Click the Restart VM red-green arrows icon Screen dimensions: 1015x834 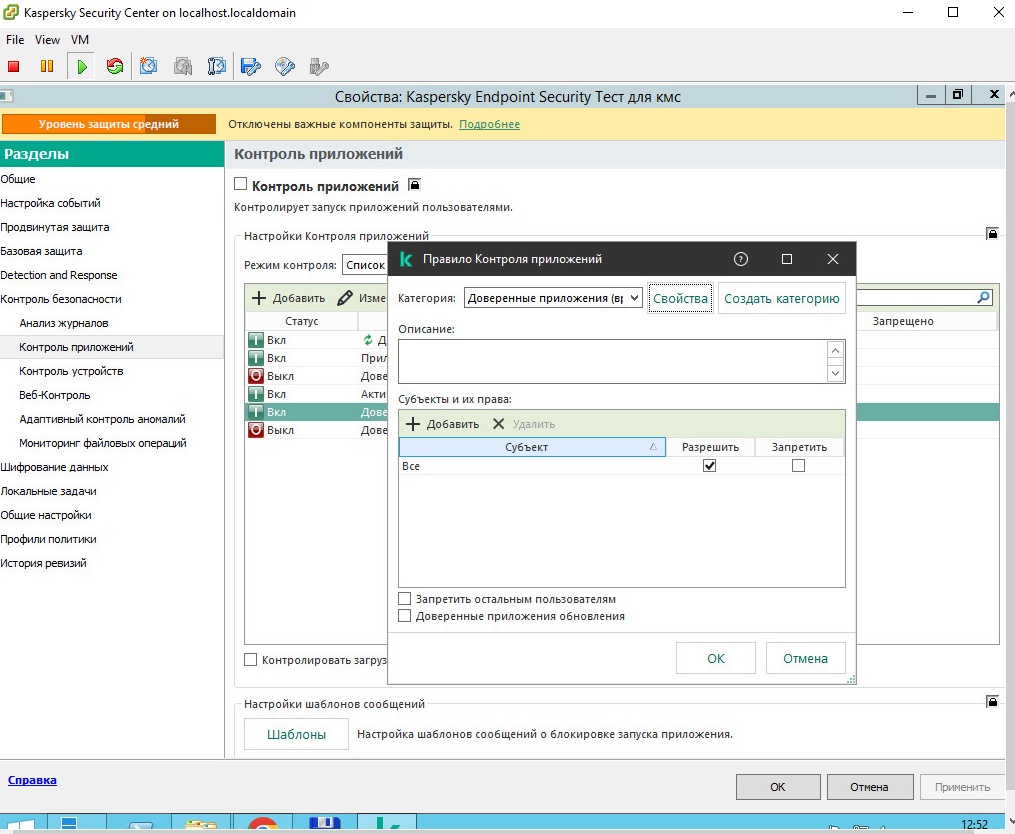click(x=115, y=66)
